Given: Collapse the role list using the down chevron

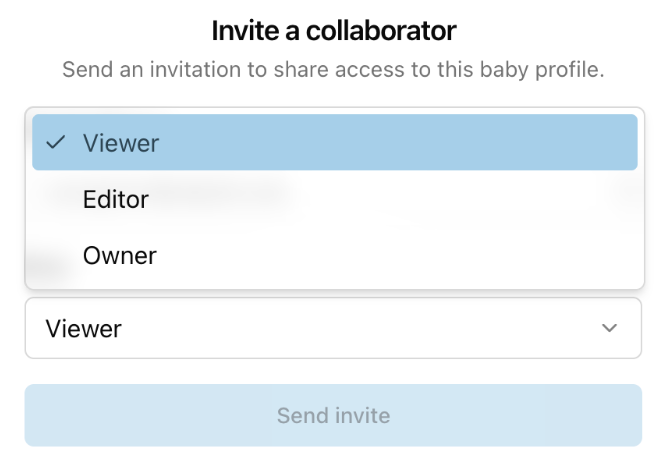Looking at the screenshot, I should click(x=609, y=328).
